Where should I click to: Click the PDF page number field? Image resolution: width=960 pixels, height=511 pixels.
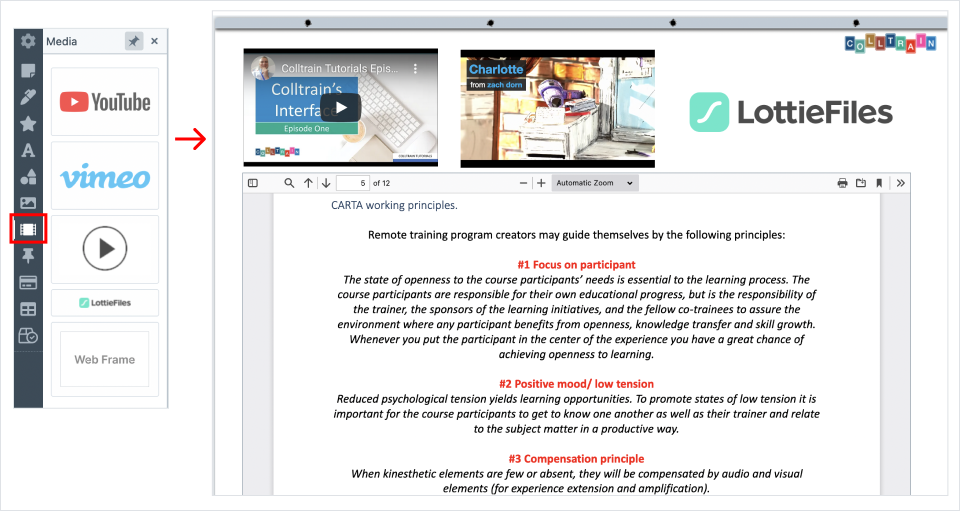[x=353, y=183]
